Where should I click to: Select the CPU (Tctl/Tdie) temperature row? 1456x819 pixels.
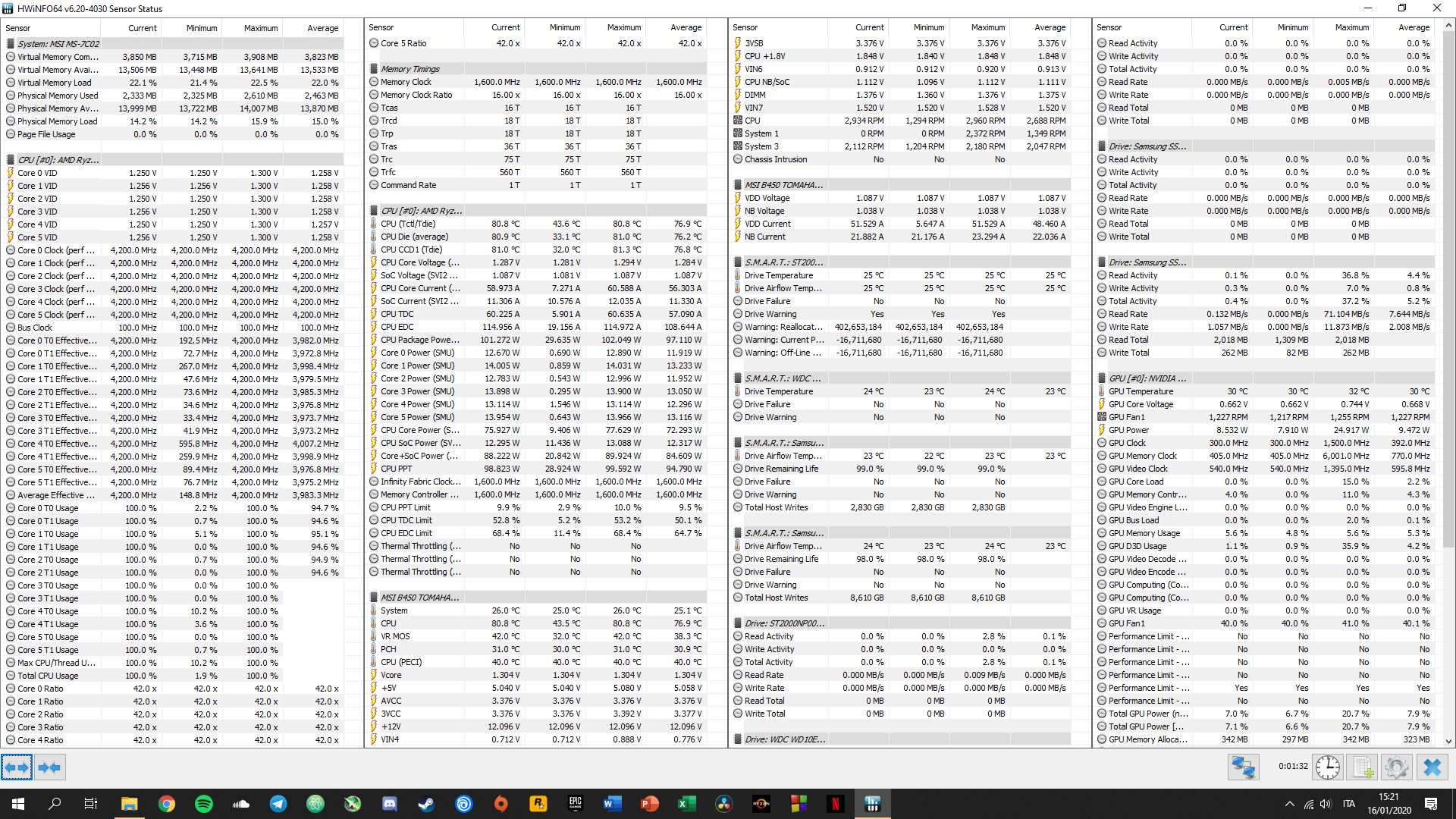pos(536,224)
